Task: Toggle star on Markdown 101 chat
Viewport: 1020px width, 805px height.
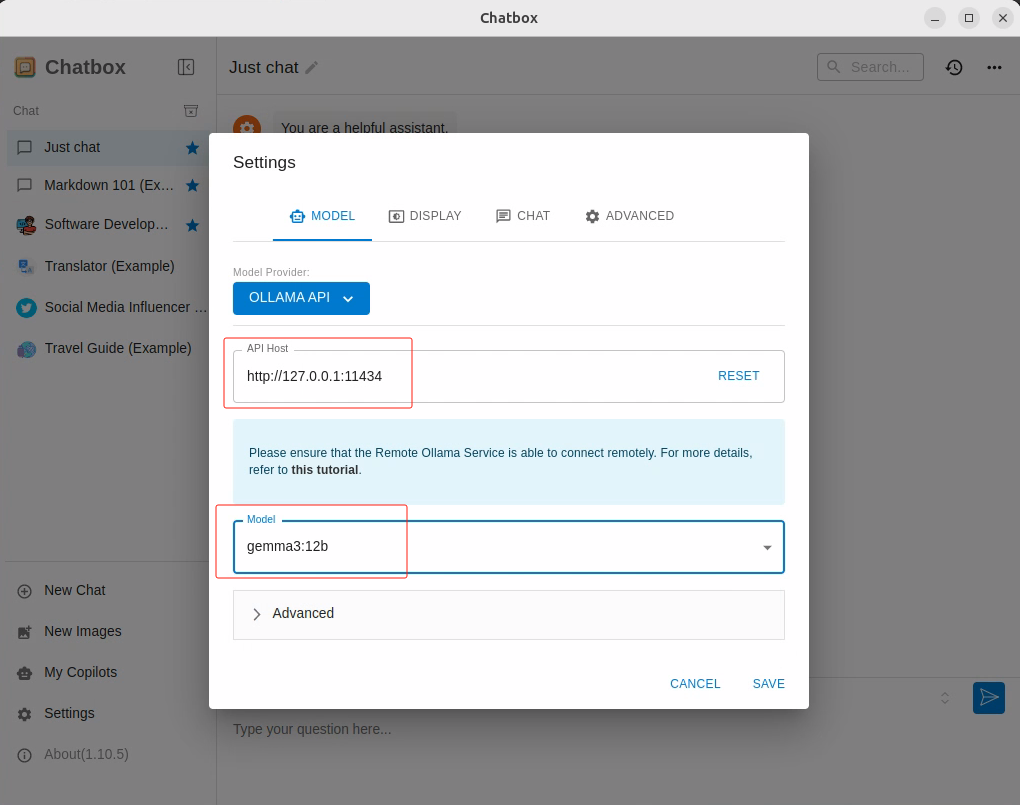Action: click(192, 186)
